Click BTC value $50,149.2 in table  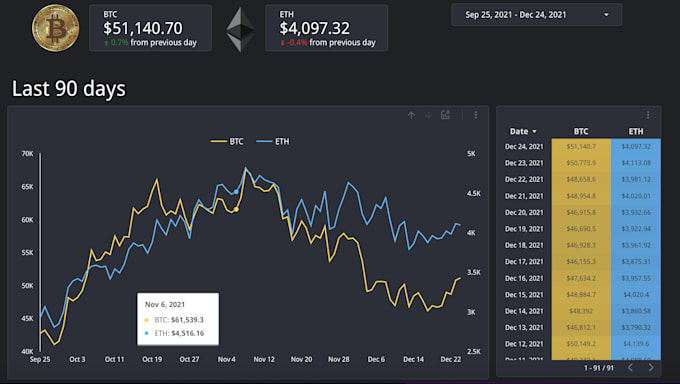(581, 344)
